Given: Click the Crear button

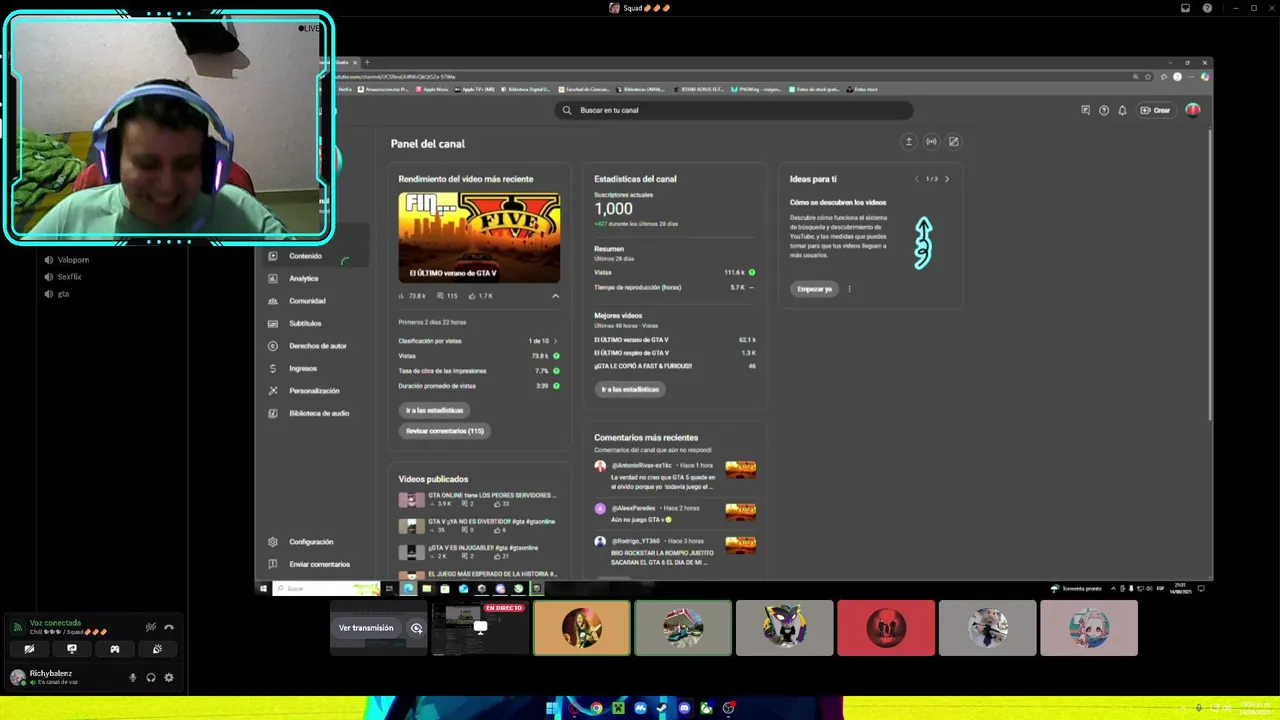Looking at the screenshot, I should coord(1156,110).
